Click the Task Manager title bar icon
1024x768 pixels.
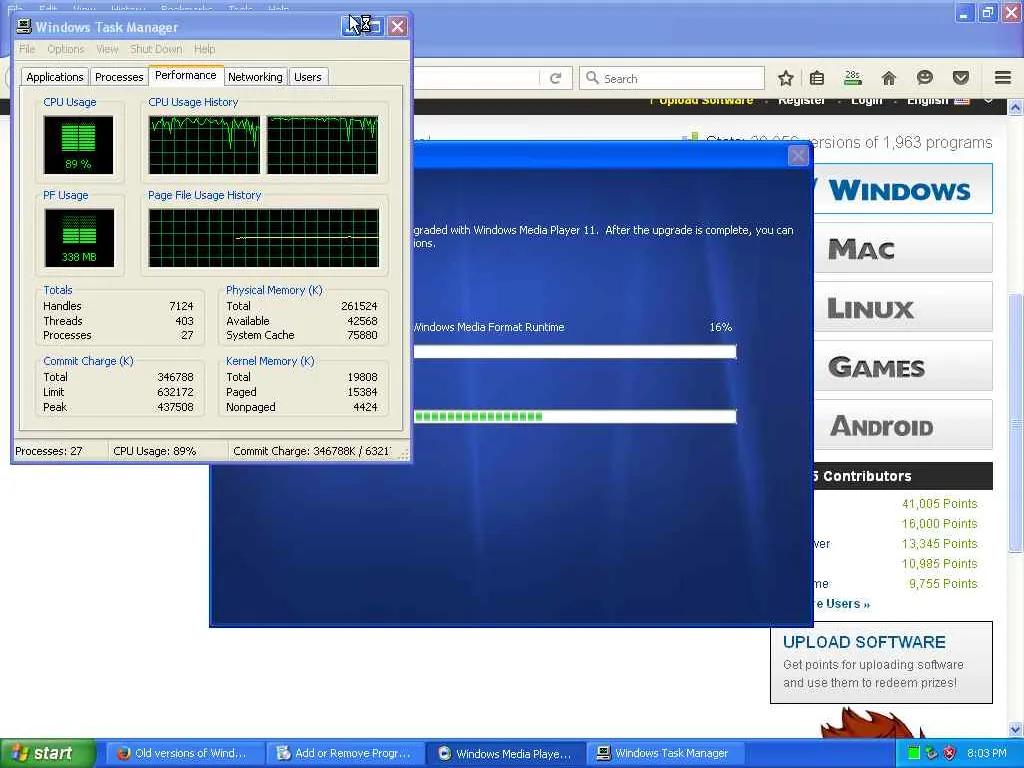click(x=24, y=26)
